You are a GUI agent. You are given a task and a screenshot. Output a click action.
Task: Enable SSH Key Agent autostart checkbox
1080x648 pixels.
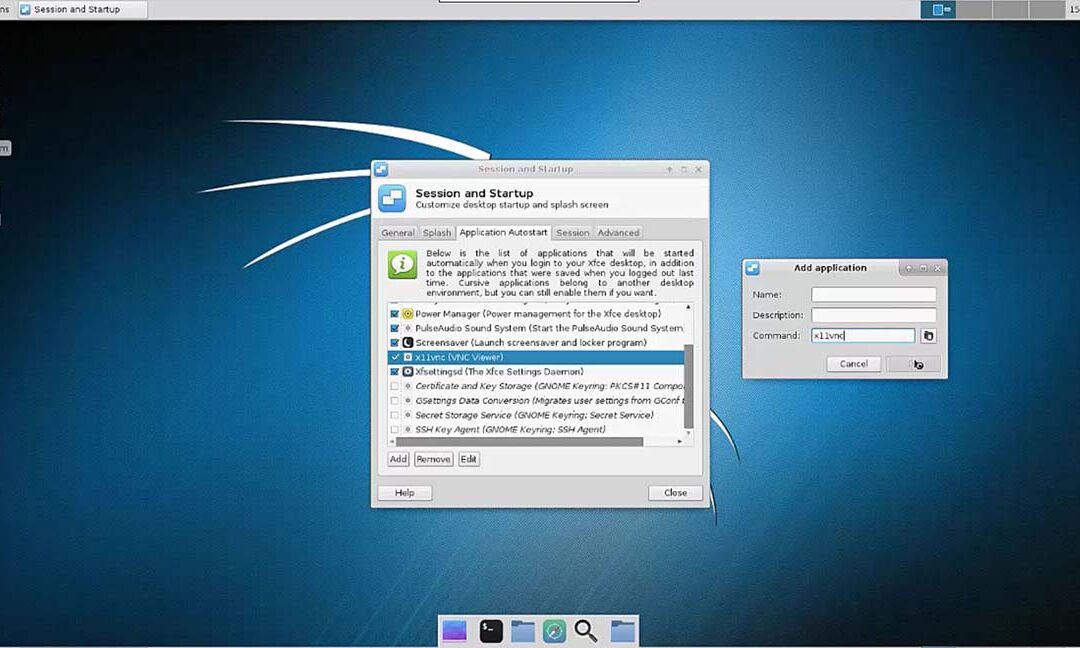395,430
